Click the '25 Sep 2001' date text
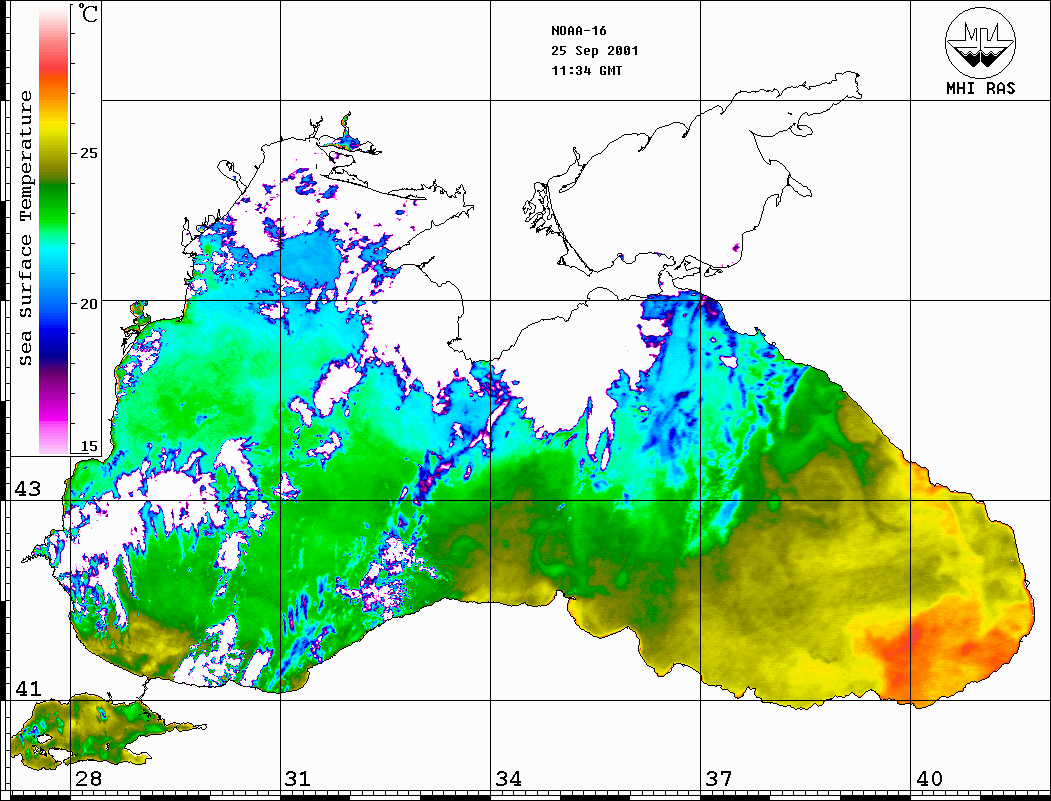Image resolution: width=1051 pixels, height=801 pixels. pyautogui.click(x=595, y=51)
